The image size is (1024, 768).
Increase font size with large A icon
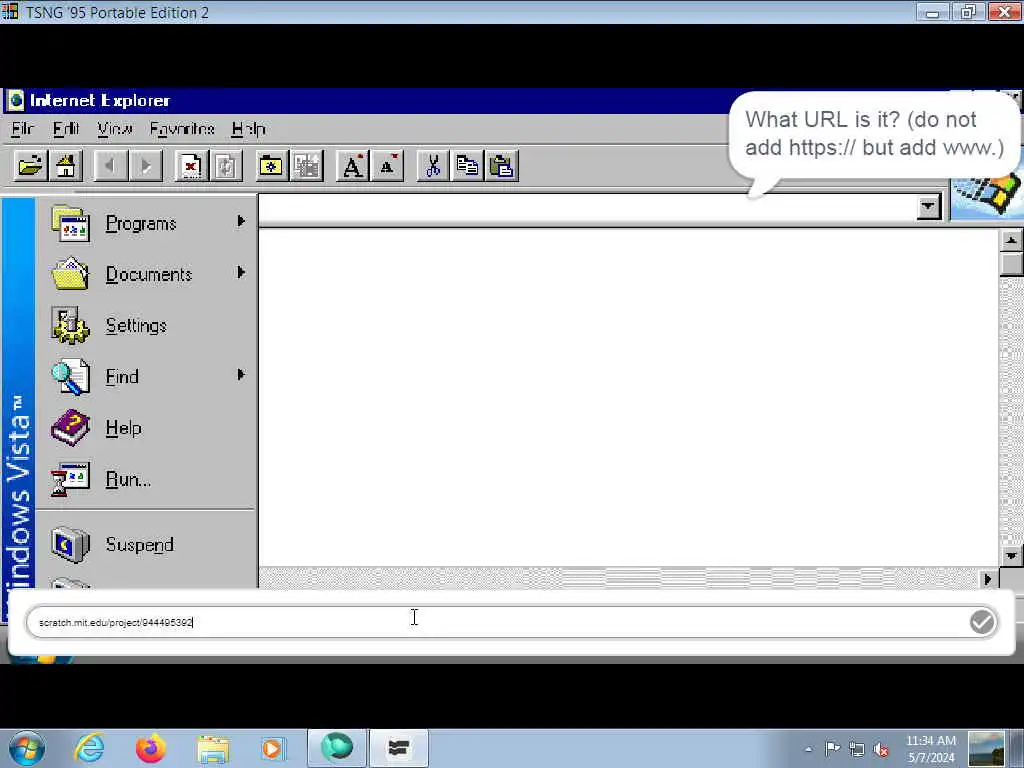[x=353, y=166]
